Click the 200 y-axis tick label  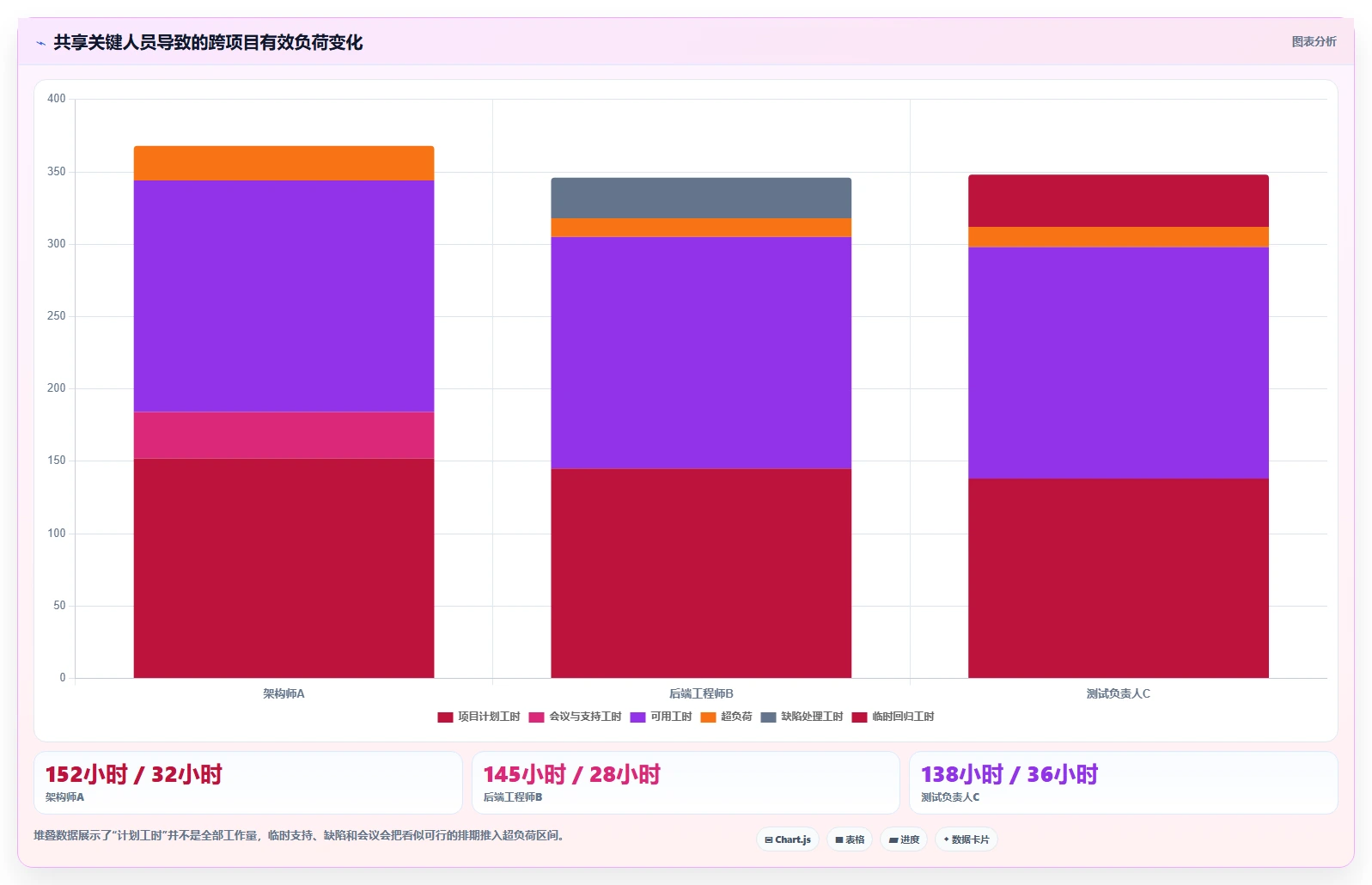pos(57,388)
